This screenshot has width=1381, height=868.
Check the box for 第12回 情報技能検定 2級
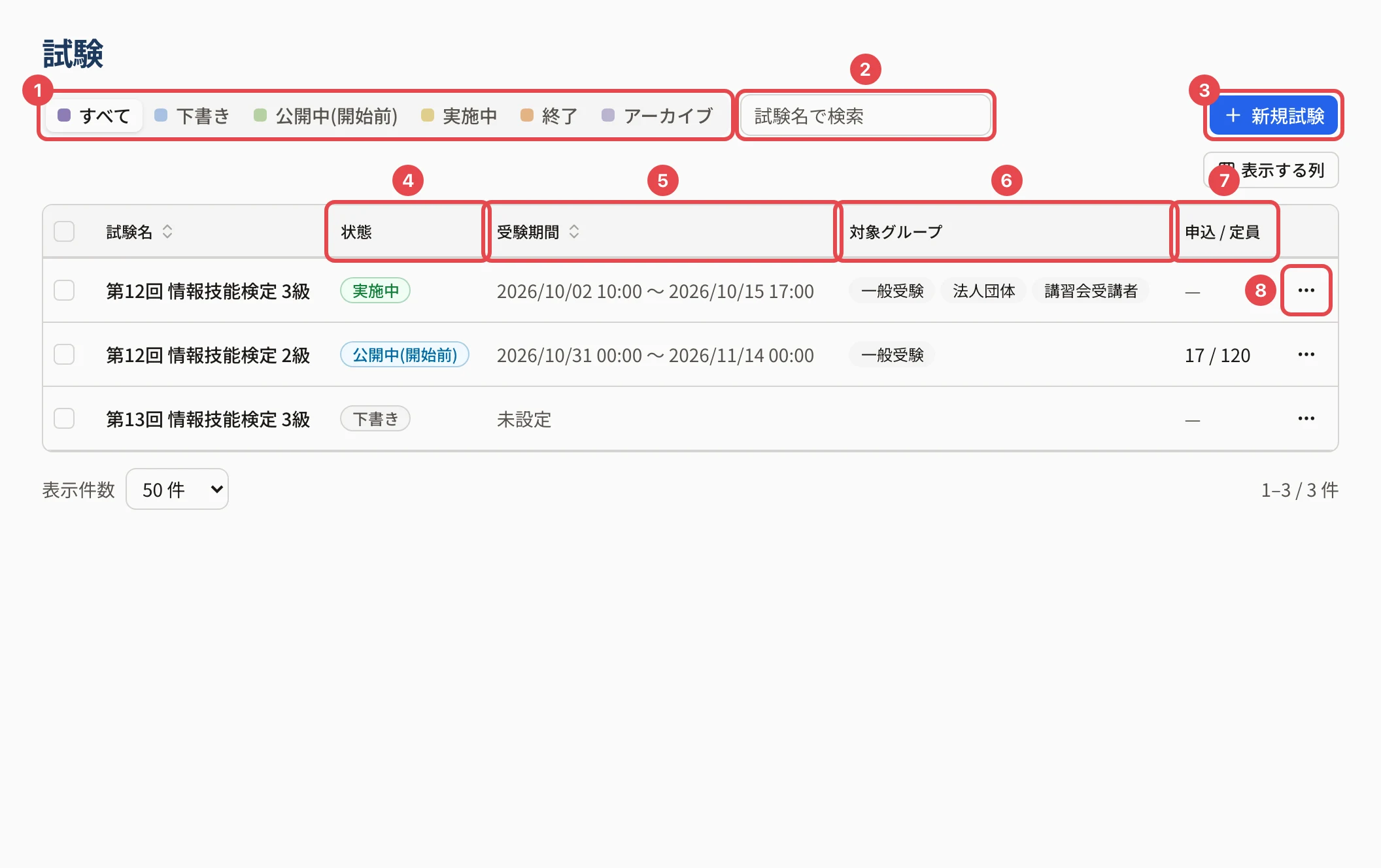[64, 354]
